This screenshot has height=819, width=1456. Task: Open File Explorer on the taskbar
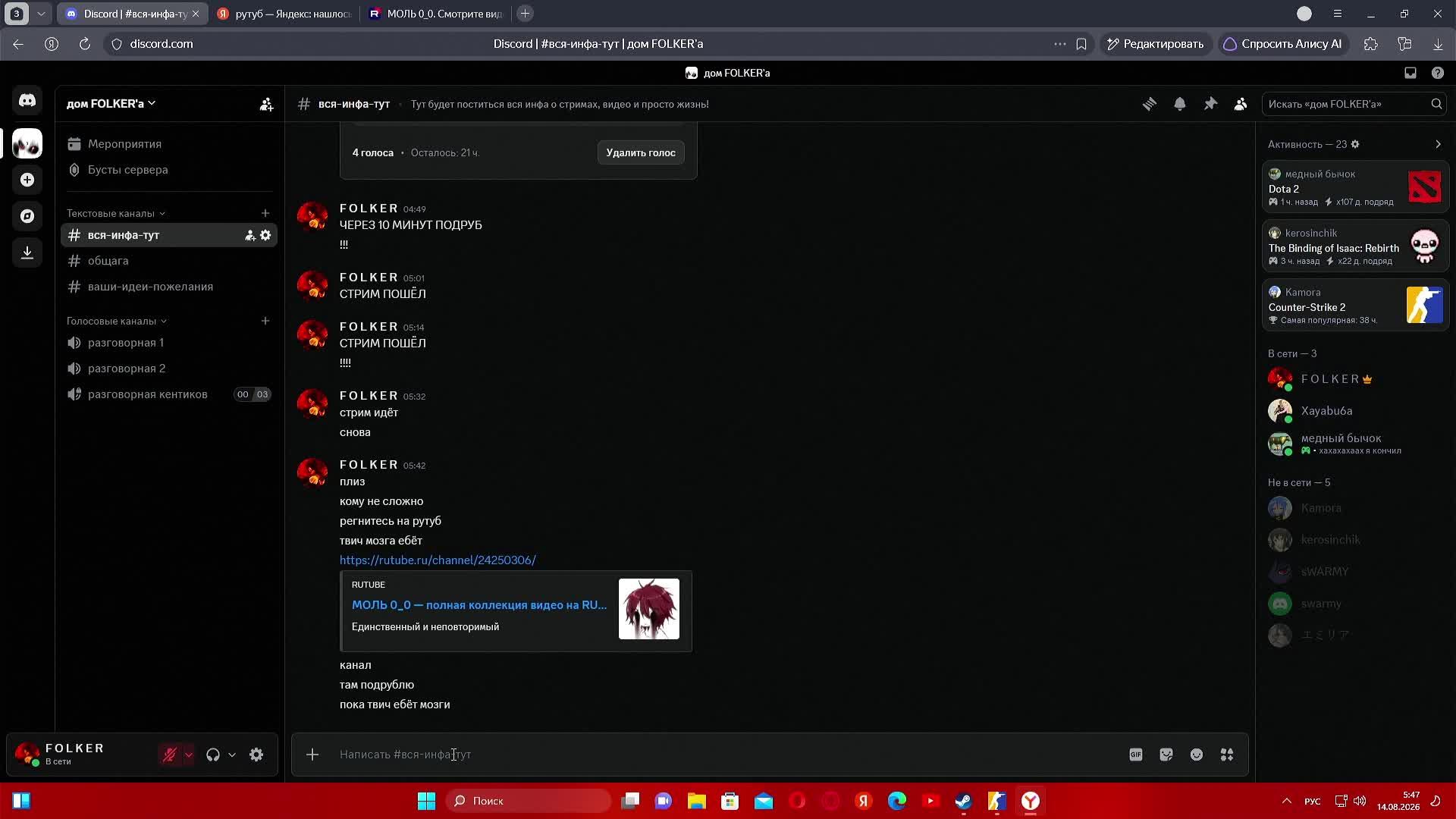[697, 801]
